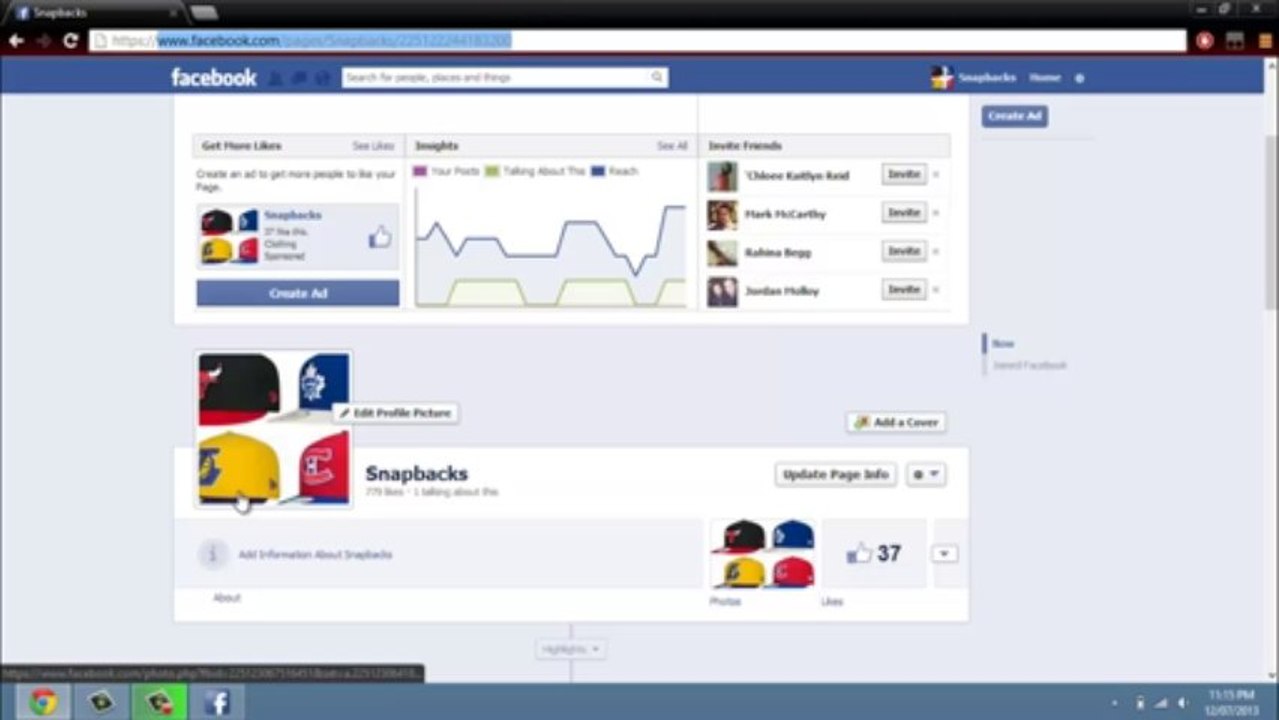
Task: Click the Your Posts legend swatch
Action: [420, 172]
